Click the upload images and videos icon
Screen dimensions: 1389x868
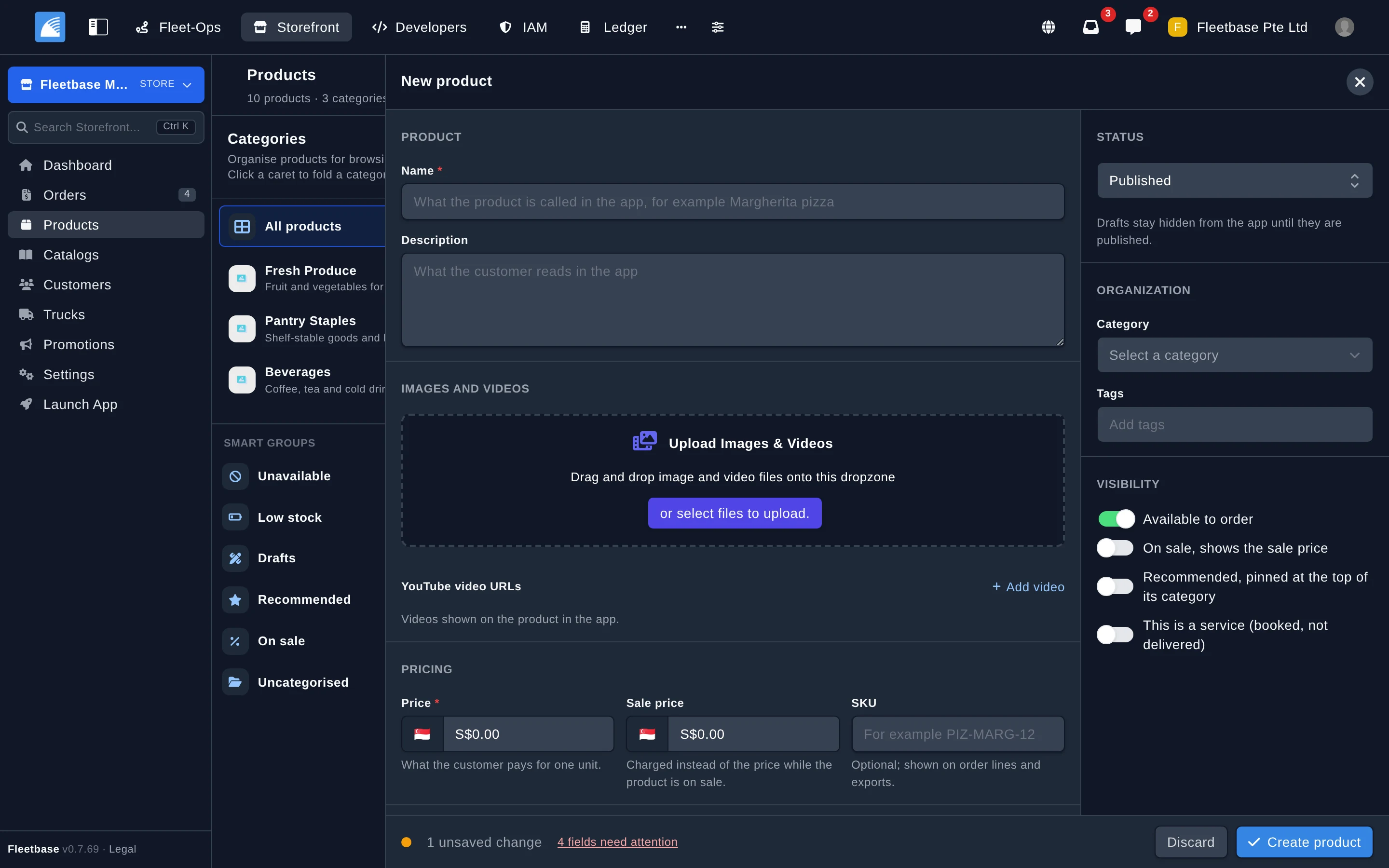pos(644,441)
